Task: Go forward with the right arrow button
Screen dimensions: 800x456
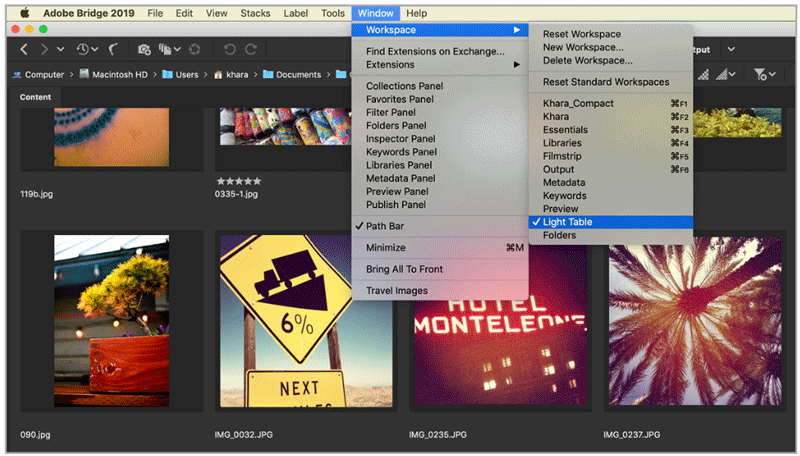Action: 44,49
